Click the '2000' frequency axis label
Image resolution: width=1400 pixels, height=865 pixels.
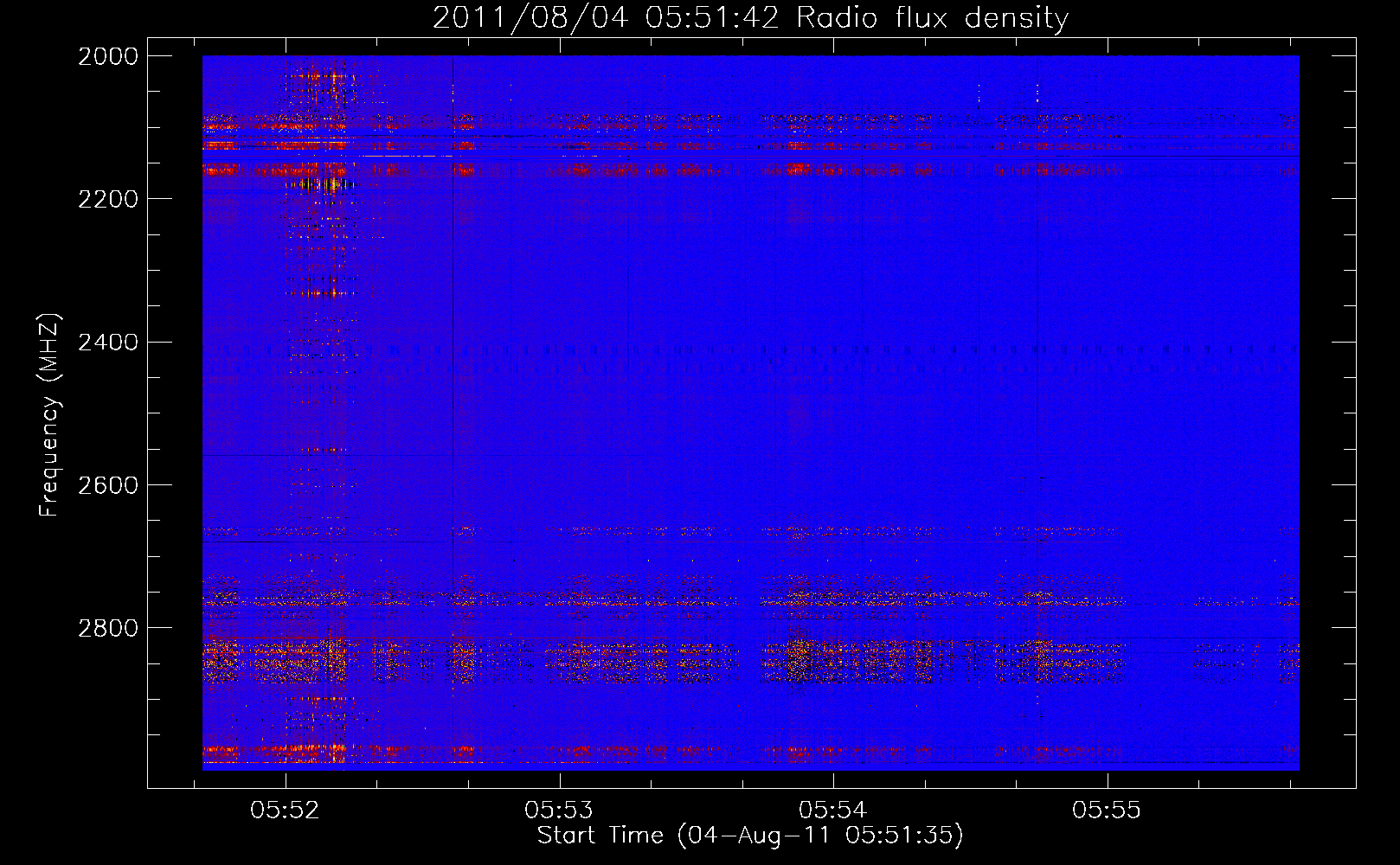pos(108,56)
